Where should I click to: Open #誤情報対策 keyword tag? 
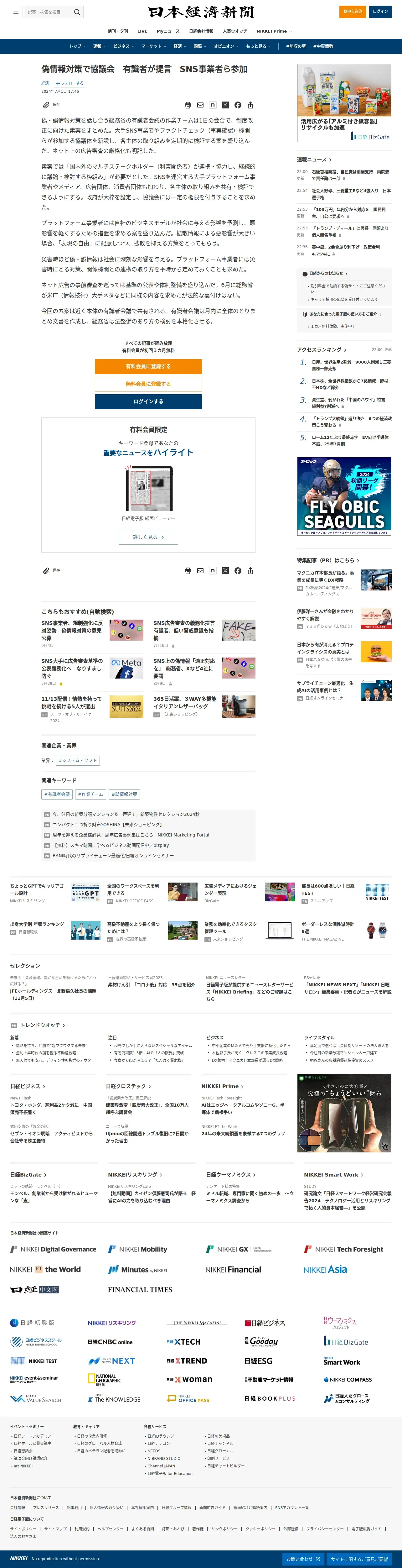[x=124, y=794]
